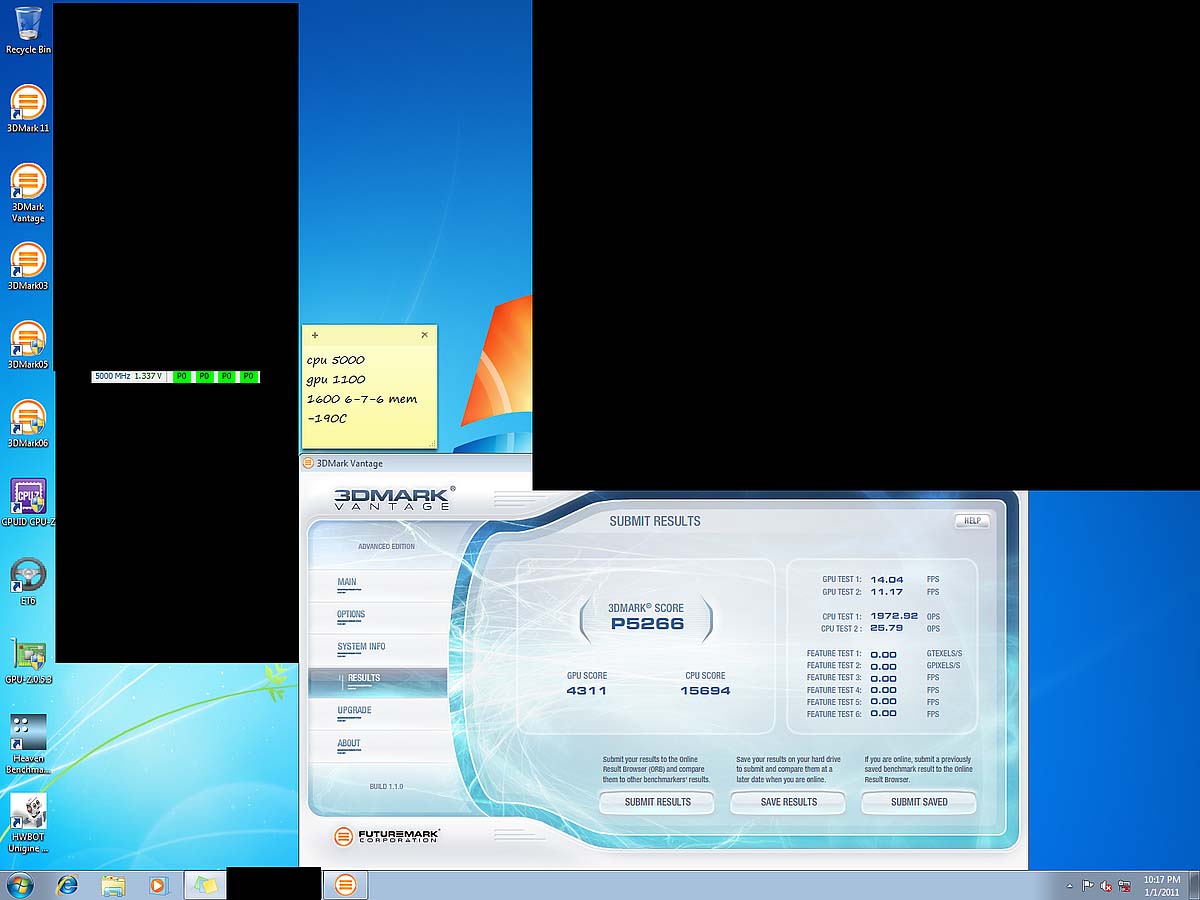Image resolution: width=1200 pixels, height=900 pixels.
Task: Switch to 3DMark Vantage taskbar button
Action: tap(345, 885)
